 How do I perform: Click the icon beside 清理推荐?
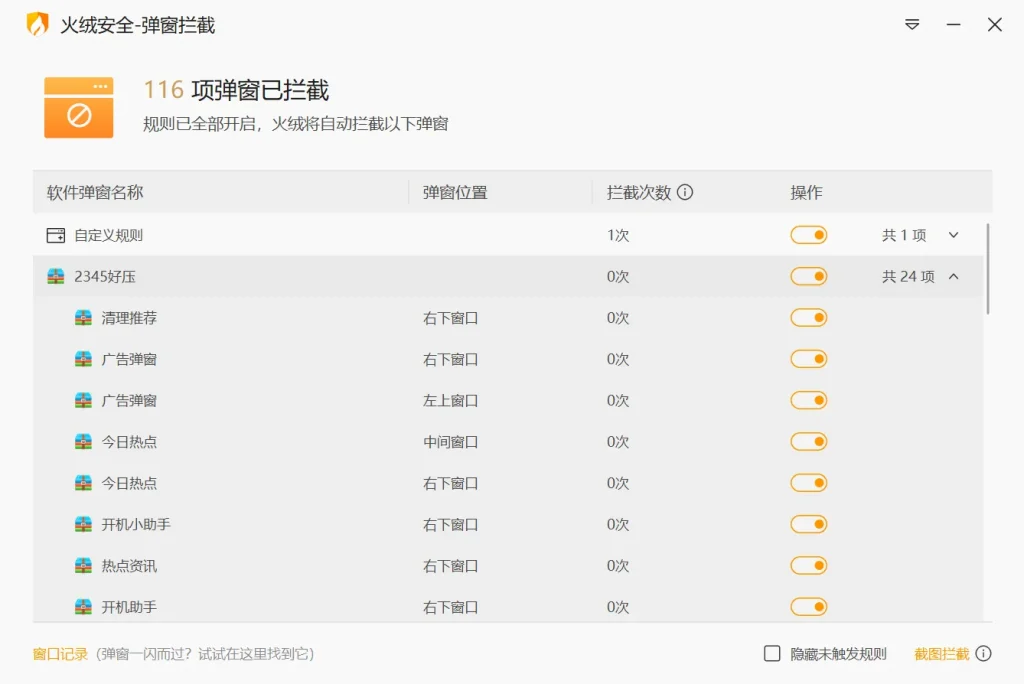coord(83,318)
